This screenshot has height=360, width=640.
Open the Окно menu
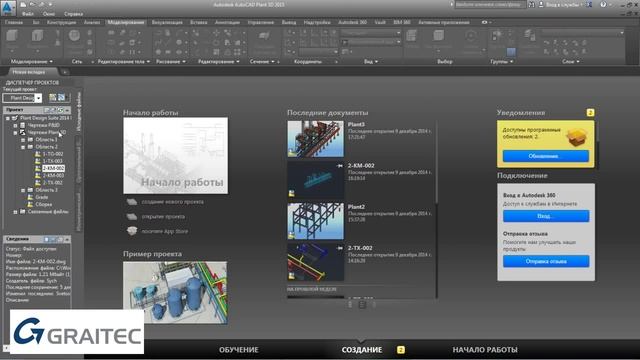click(x=49, y=13)
